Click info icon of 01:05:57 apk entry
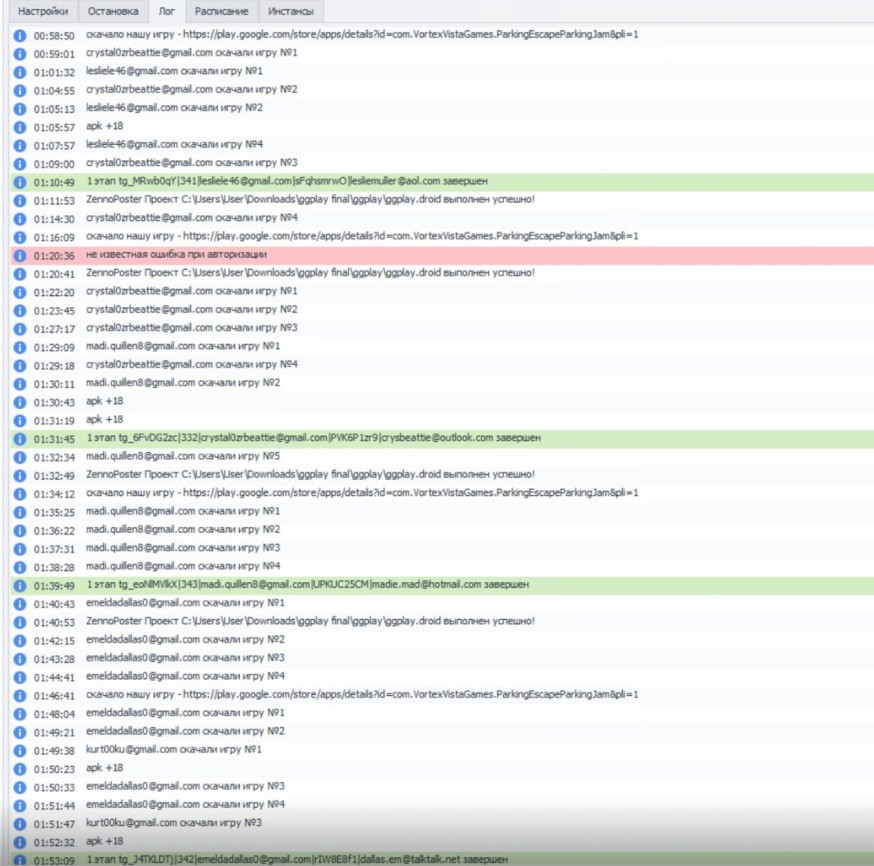Viewport: 874px width, 866px height. [20, 127]
